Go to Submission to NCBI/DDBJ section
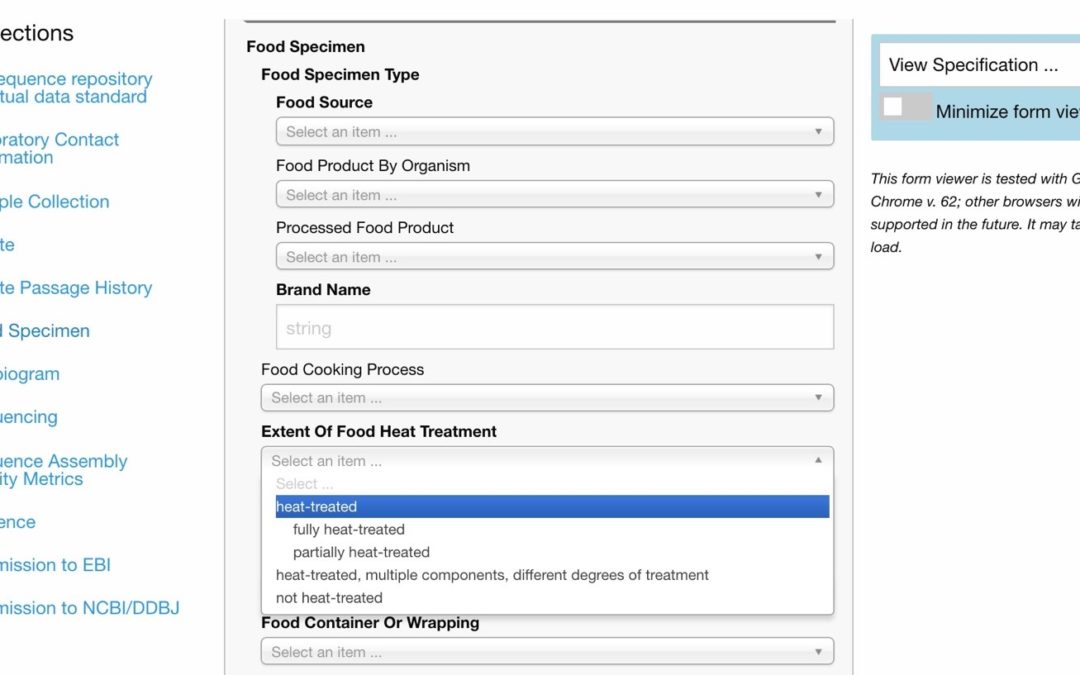Image resolution: width=1080 pixels, height=675 pixels. pyautogui.click(x=90, y=608)
